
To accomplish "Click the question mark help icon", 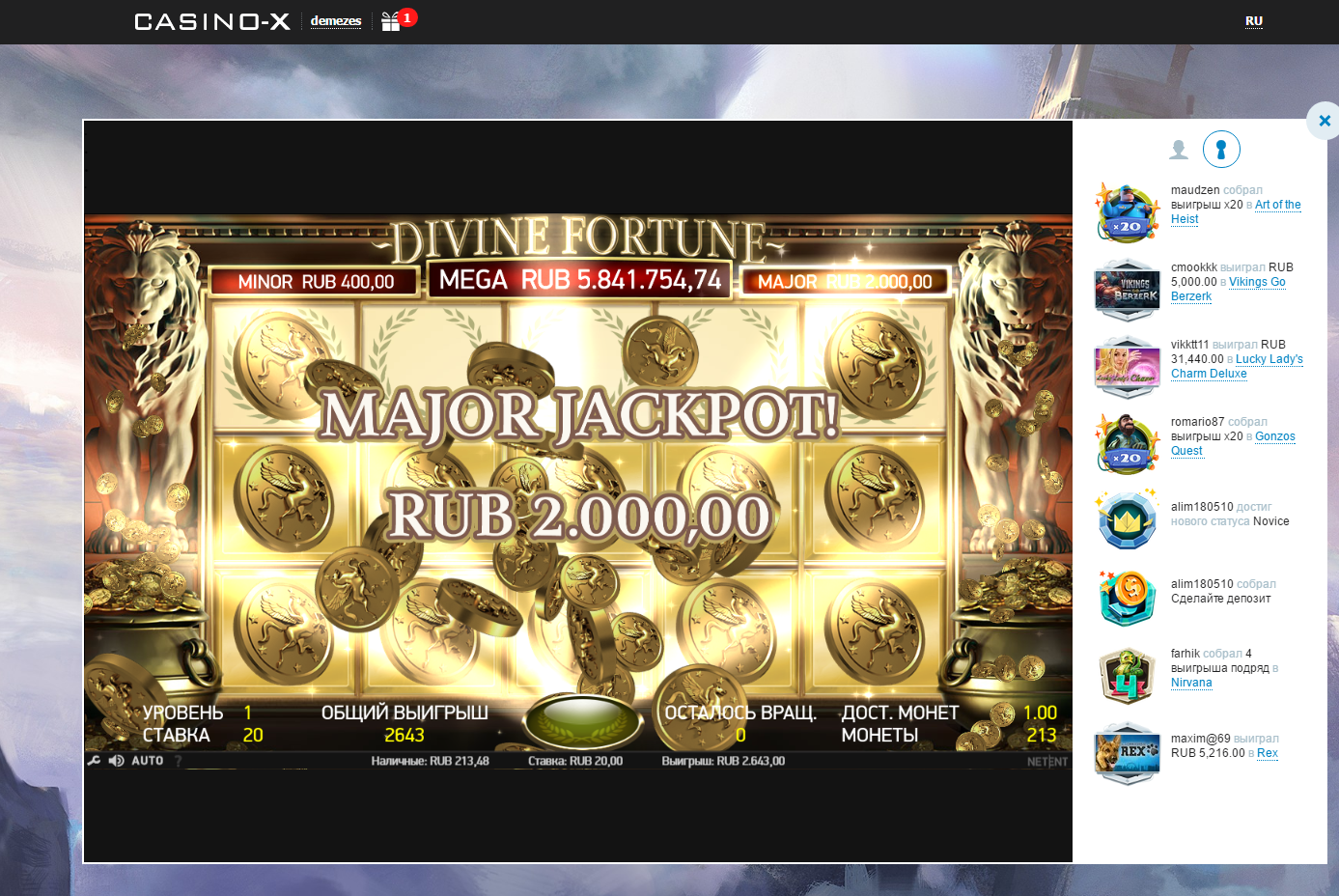I will pyautogui.click(x=178, y=761).
